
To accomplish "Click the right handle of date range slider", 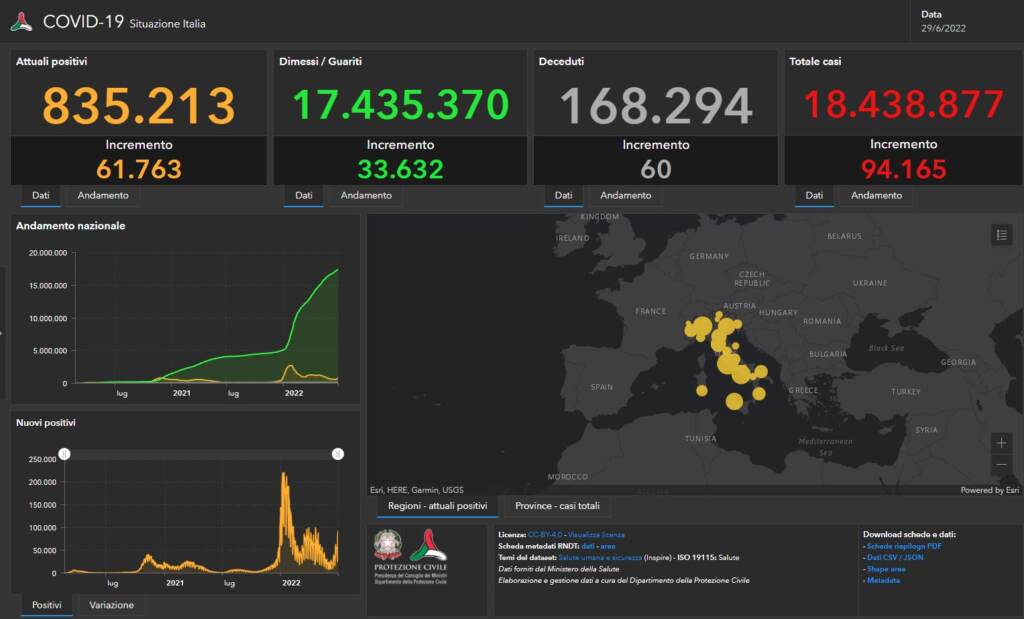I will point(338,454).
